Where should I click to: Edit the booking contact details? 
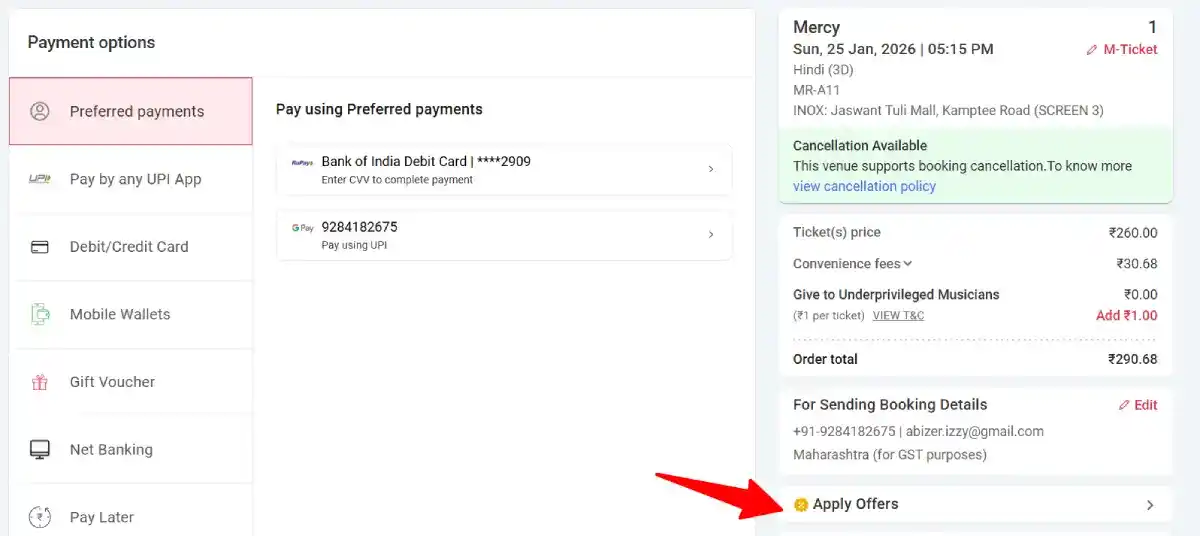pos(1138,405)
